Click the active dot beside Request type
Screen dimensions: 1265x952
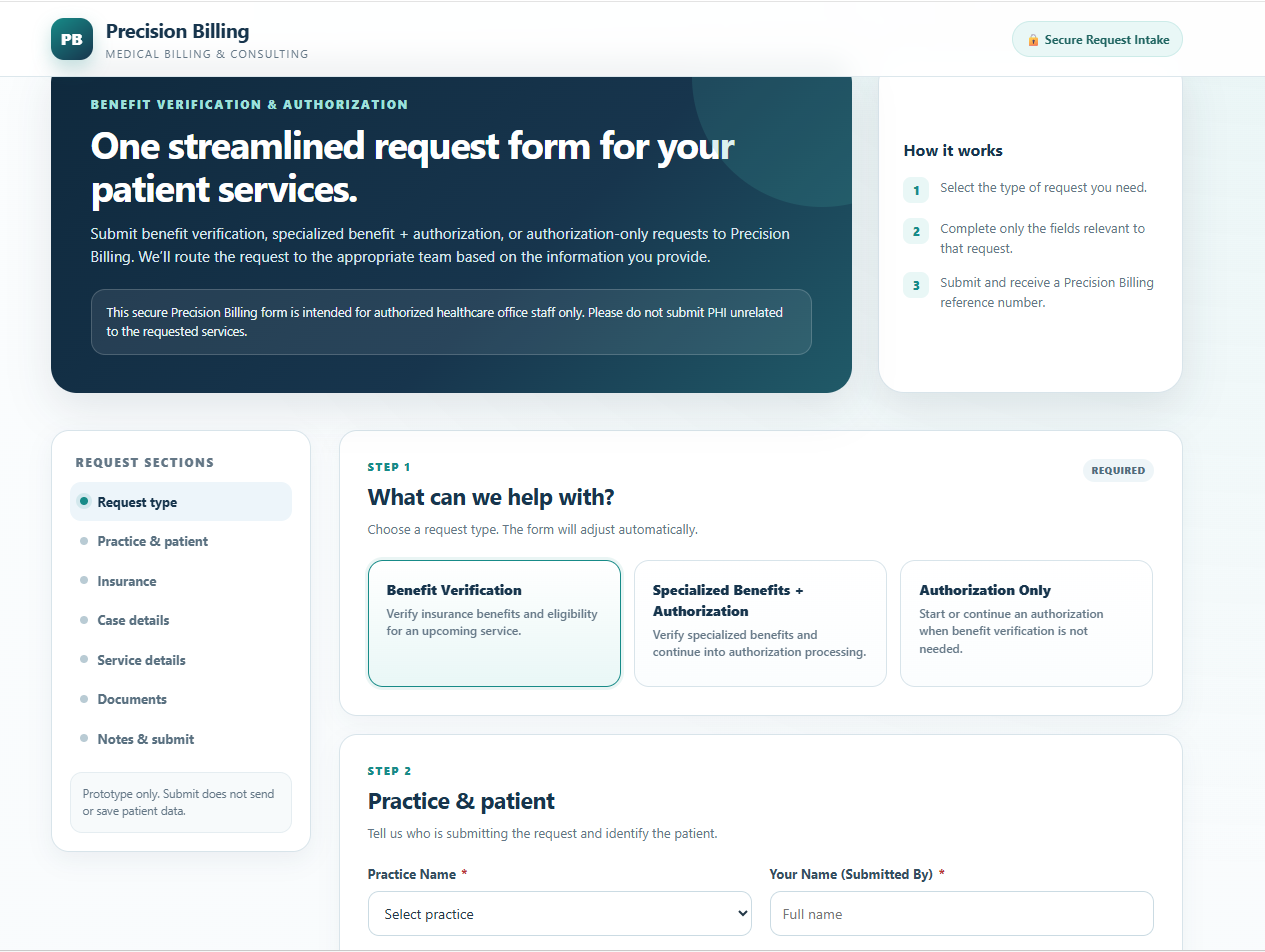coord(84,502)
